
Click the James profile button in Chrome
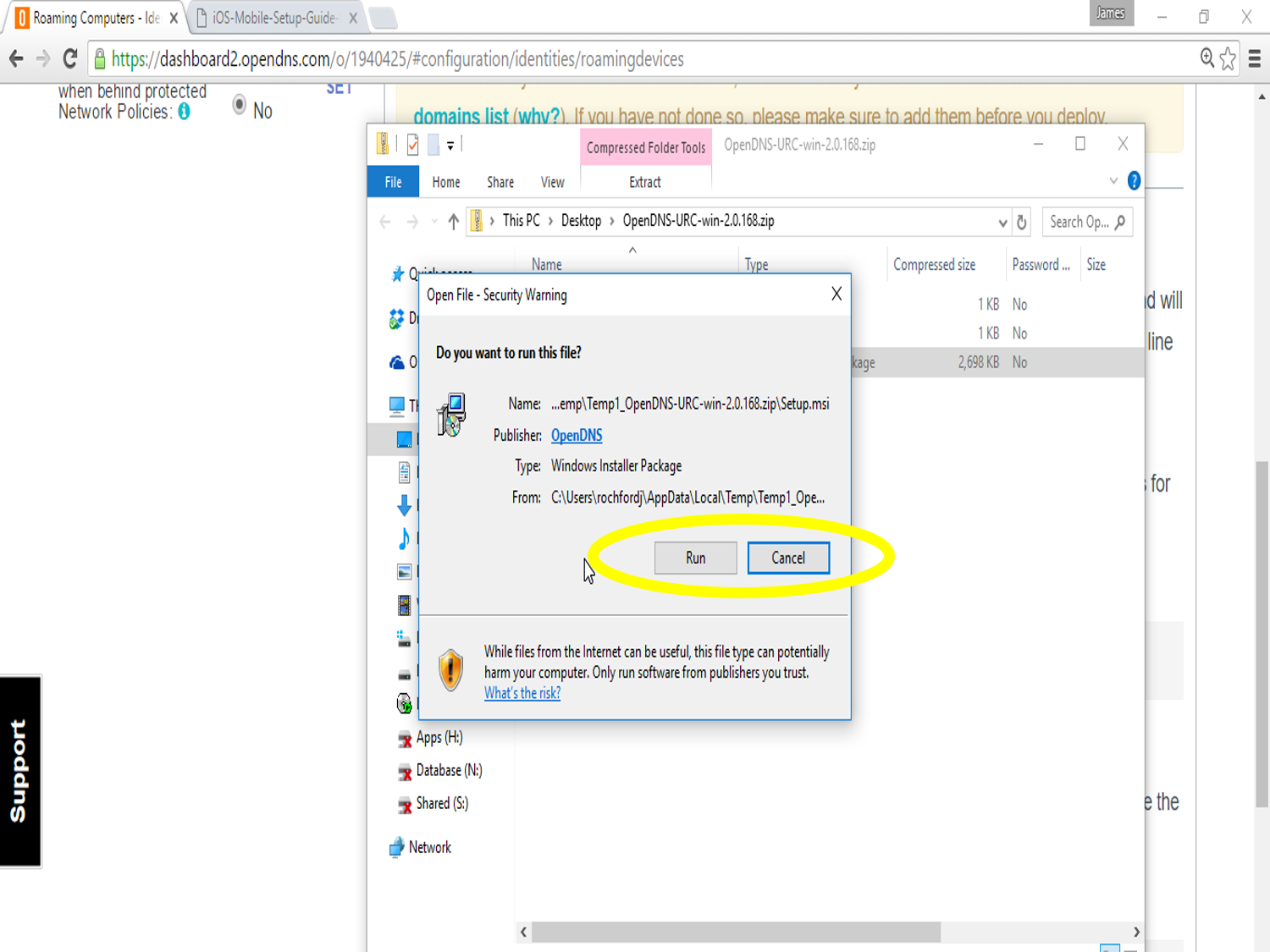click(x=1111, y=13)
